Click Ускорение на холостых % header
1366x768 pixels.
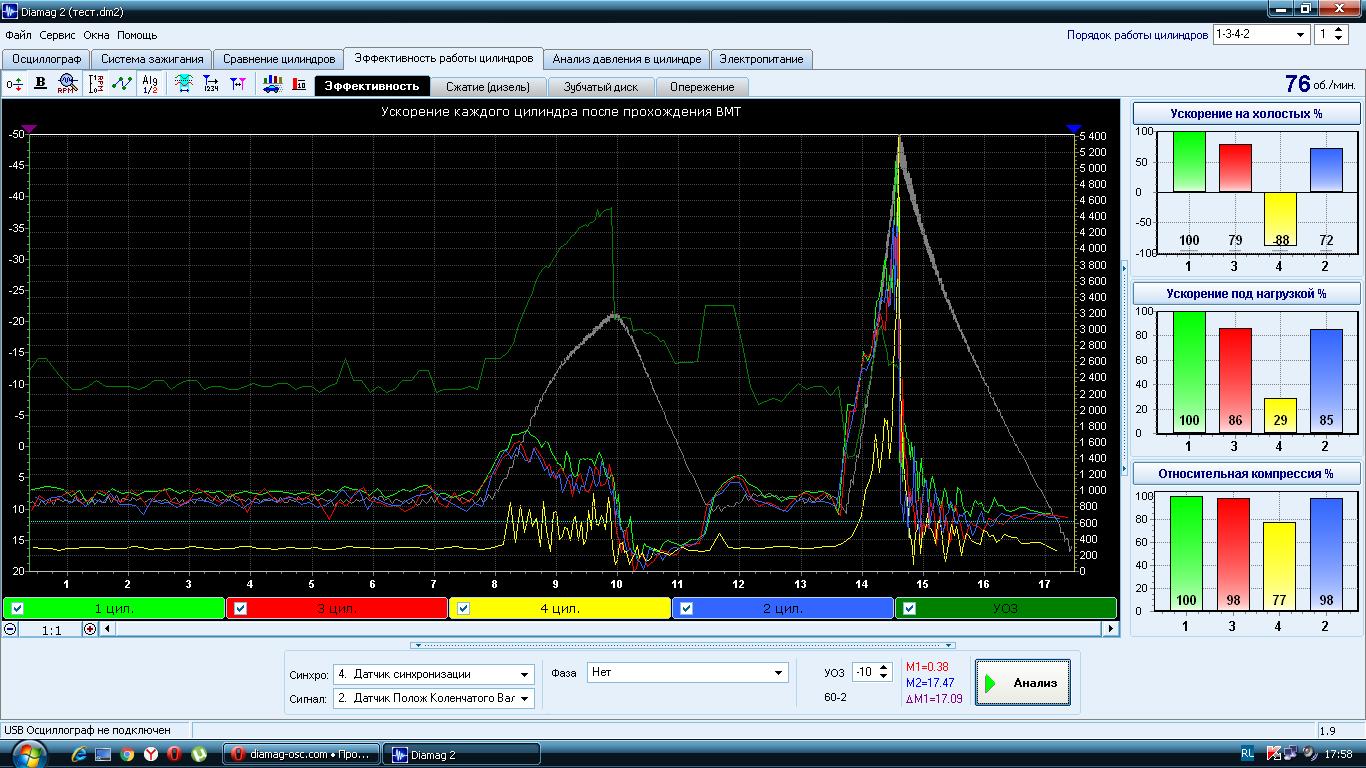[x=1246, y=114]
